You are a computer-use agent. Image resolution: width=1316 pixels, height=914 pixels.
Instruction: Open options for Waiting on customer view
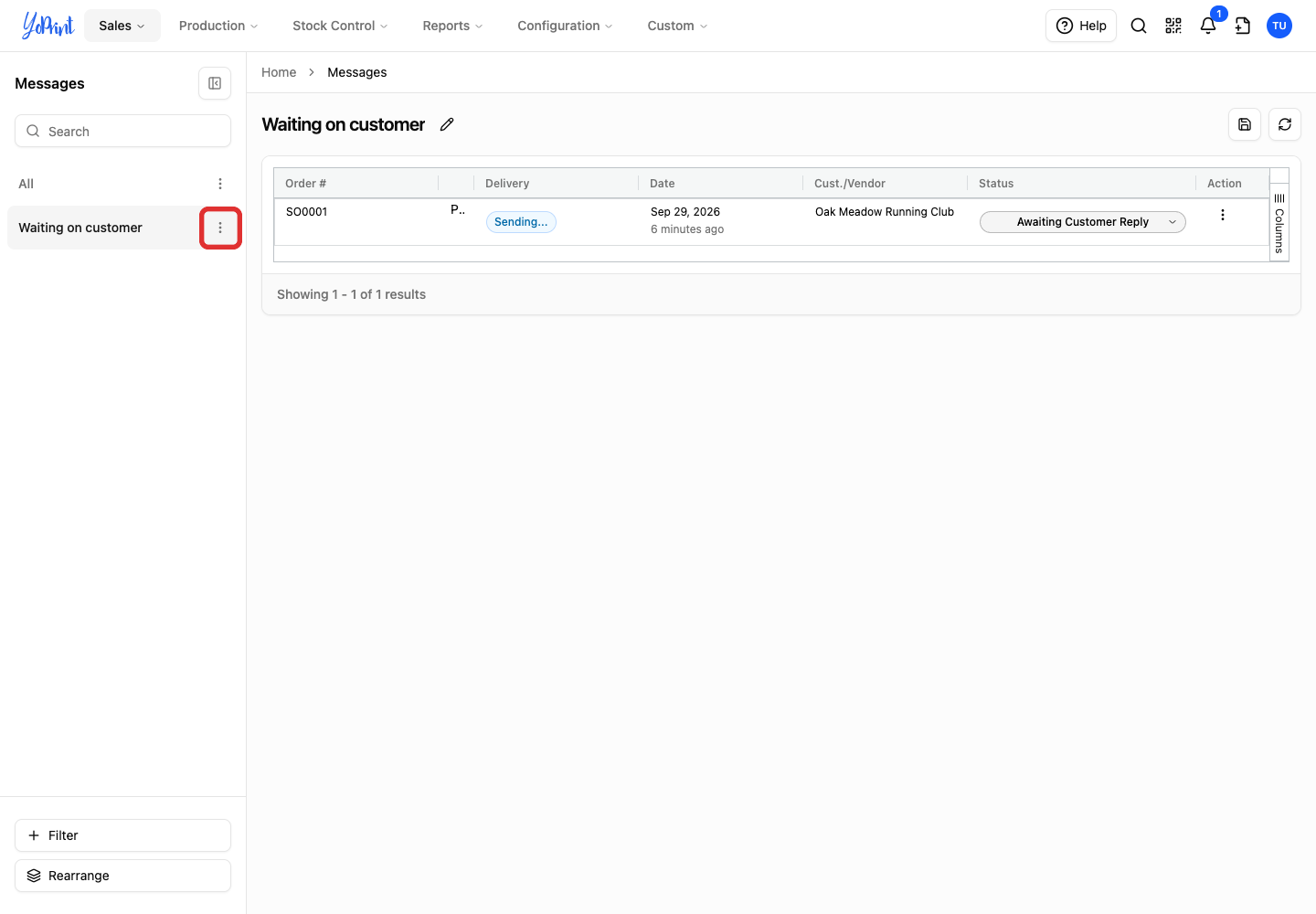tap(220, 228)
